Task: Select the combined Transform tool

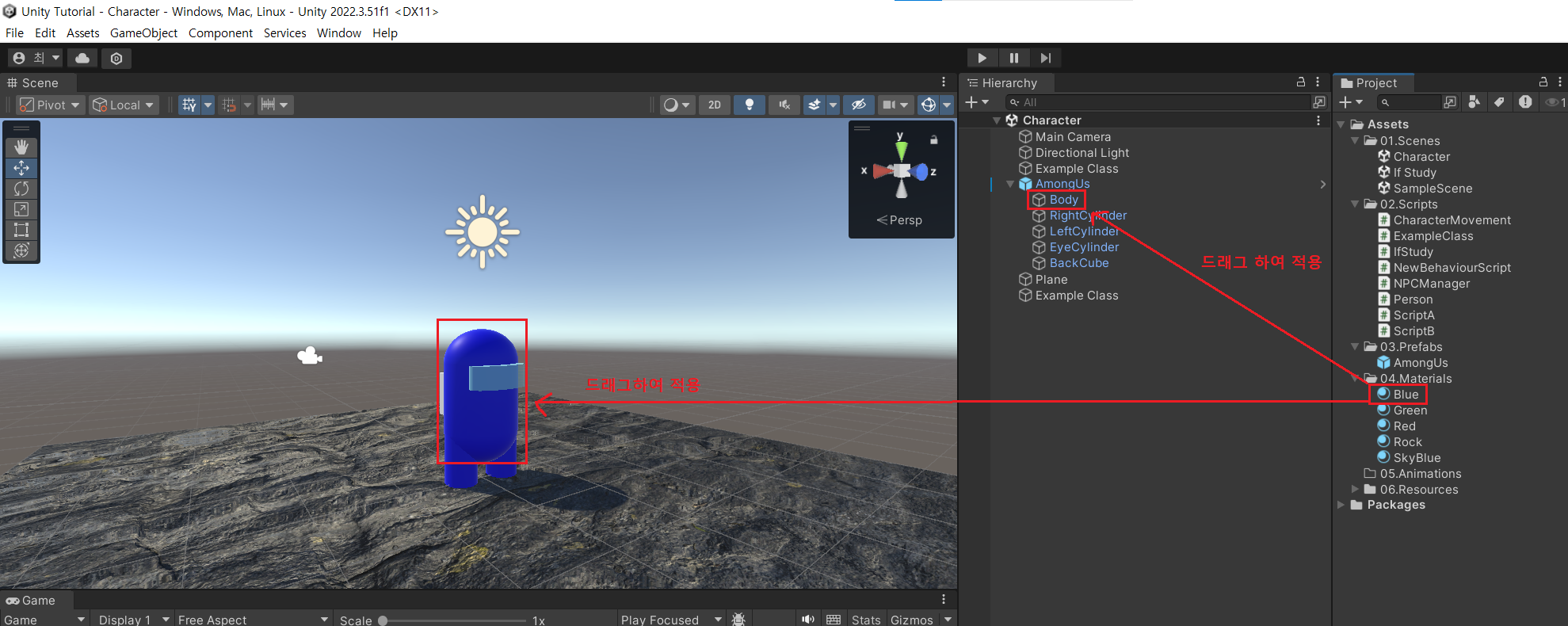Action: (x=21, y=250)
